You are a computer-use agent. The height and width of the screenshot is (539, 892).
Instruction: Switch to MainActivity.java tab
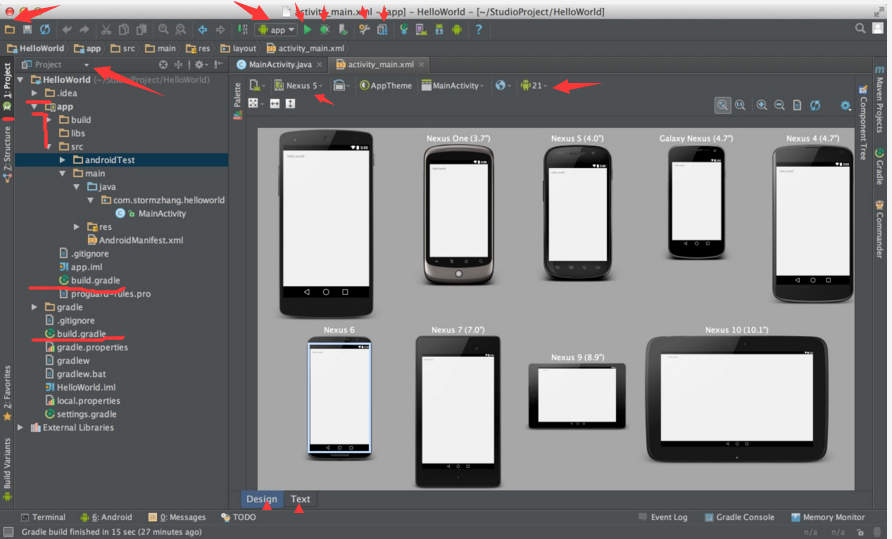(280, 64)
